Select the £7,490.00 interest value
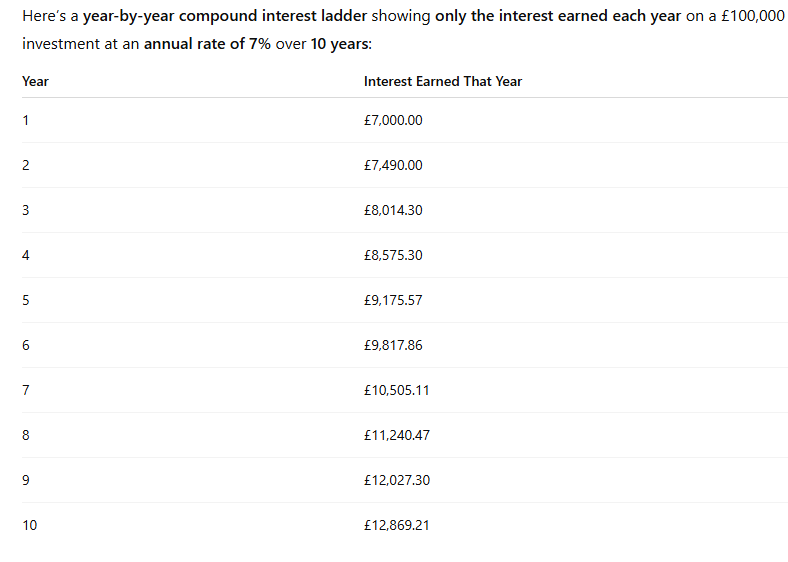The image size is (788, 562). tap(393, 165)
